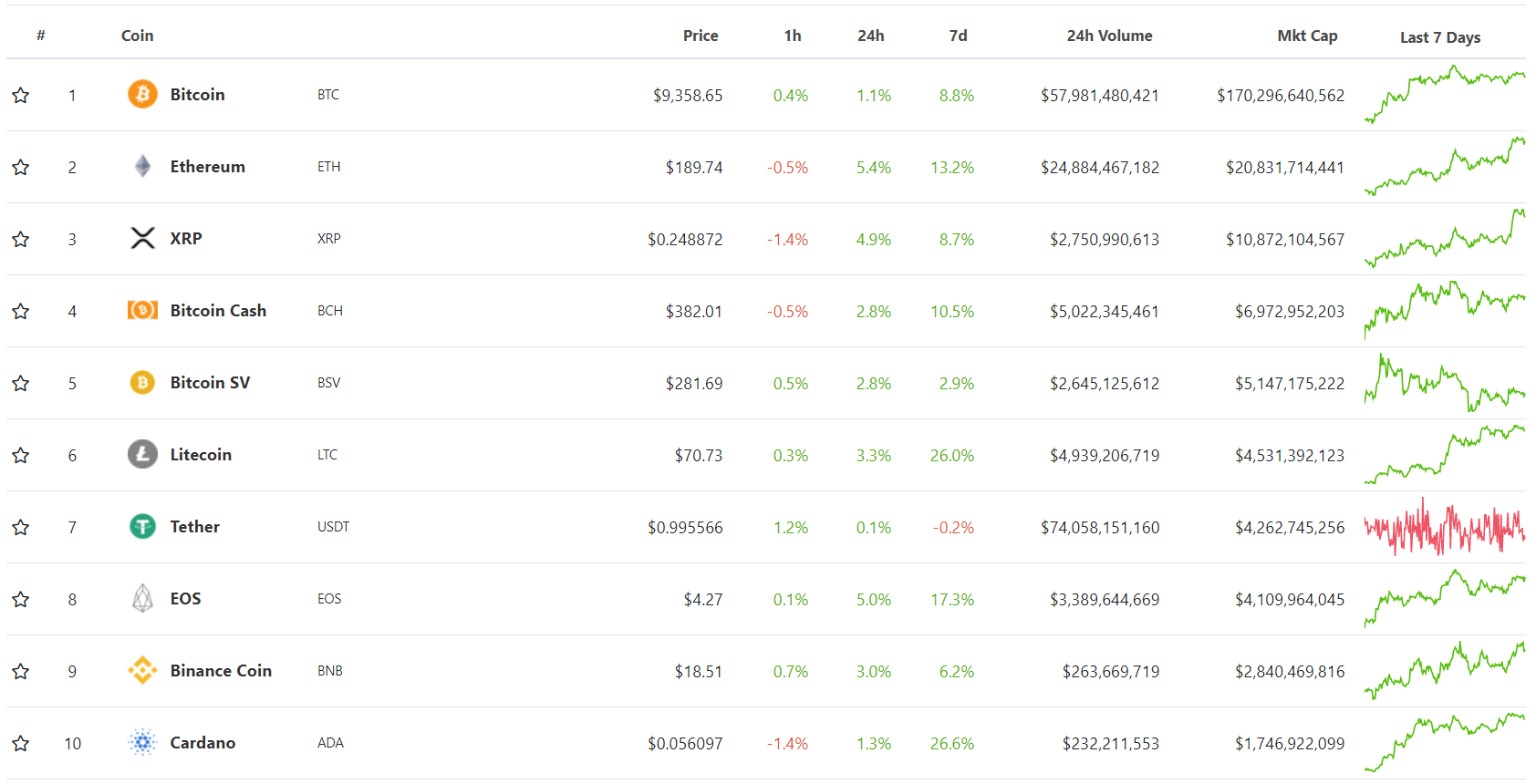Click EOS market cap $4,109,964,045
1536x784 pixels.
click(x=1290, y=599)
